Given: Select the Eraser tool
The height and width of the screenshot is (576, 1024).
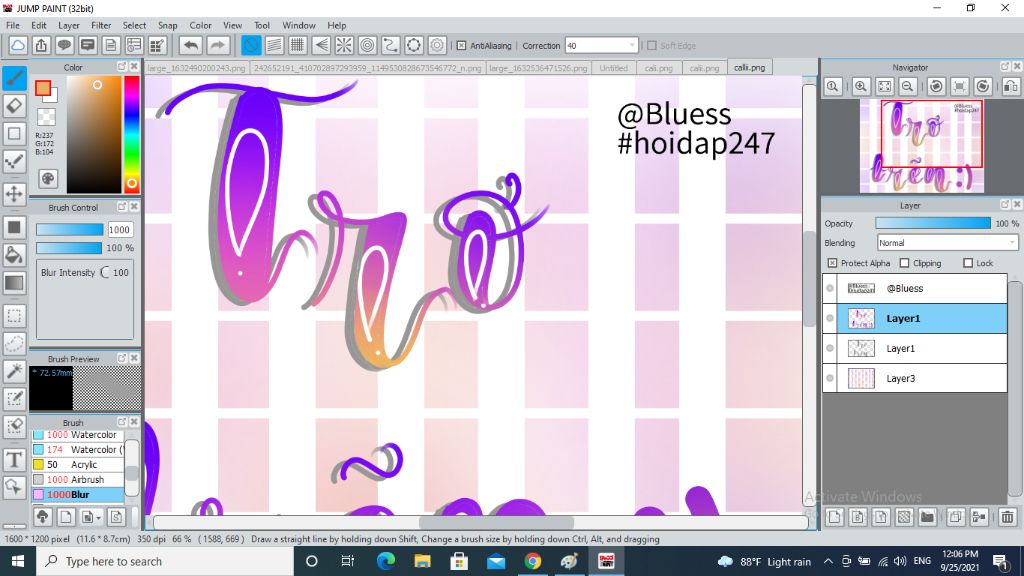Looking at the screenshot, I should (14, 106).
